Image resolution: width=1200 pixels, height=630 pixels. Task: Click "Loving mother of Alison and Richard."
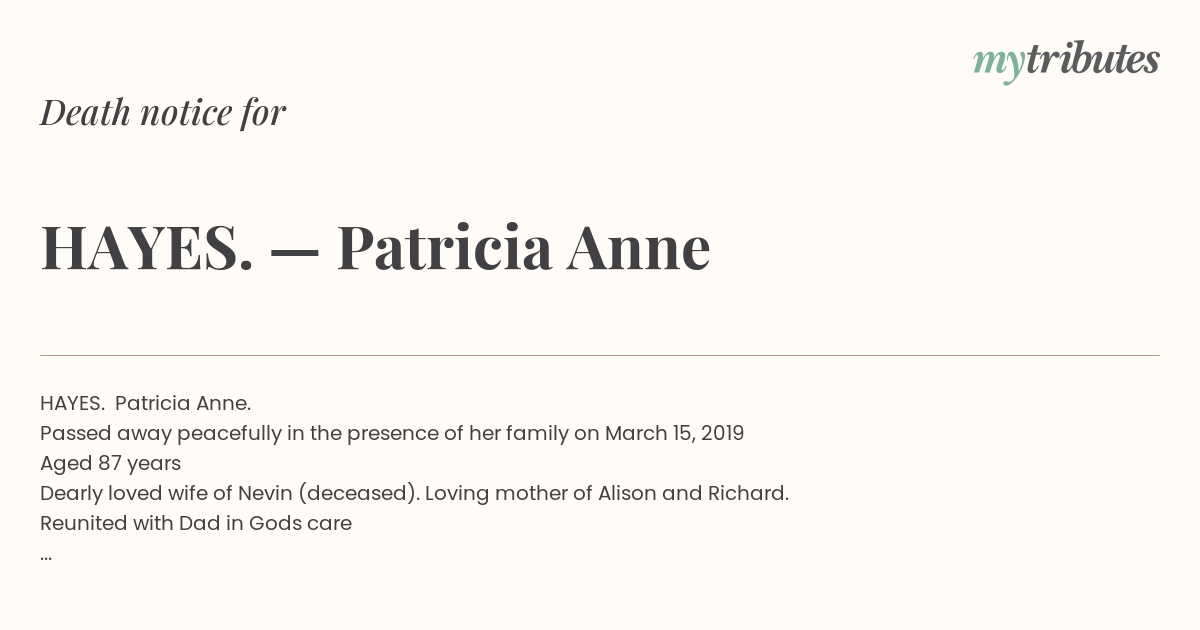(607, 494)
